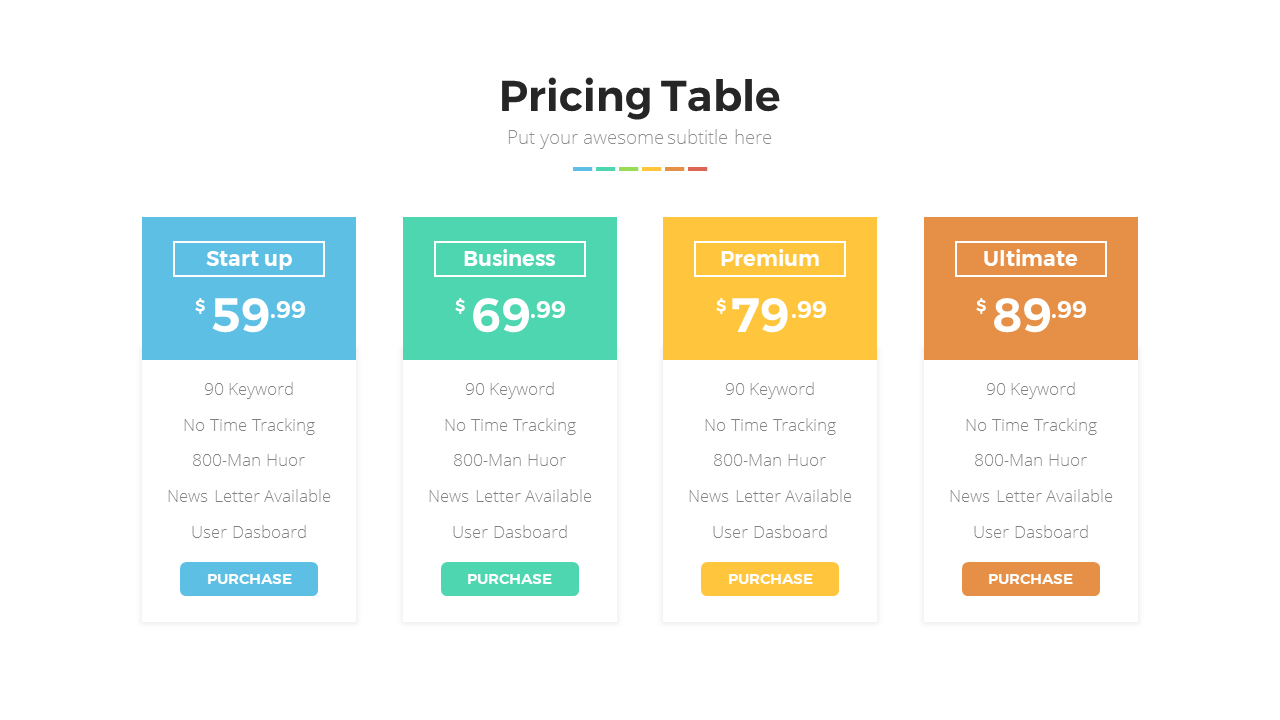Select the Start up plan title box
1280x720 pixels.
(x=249, y=259)
